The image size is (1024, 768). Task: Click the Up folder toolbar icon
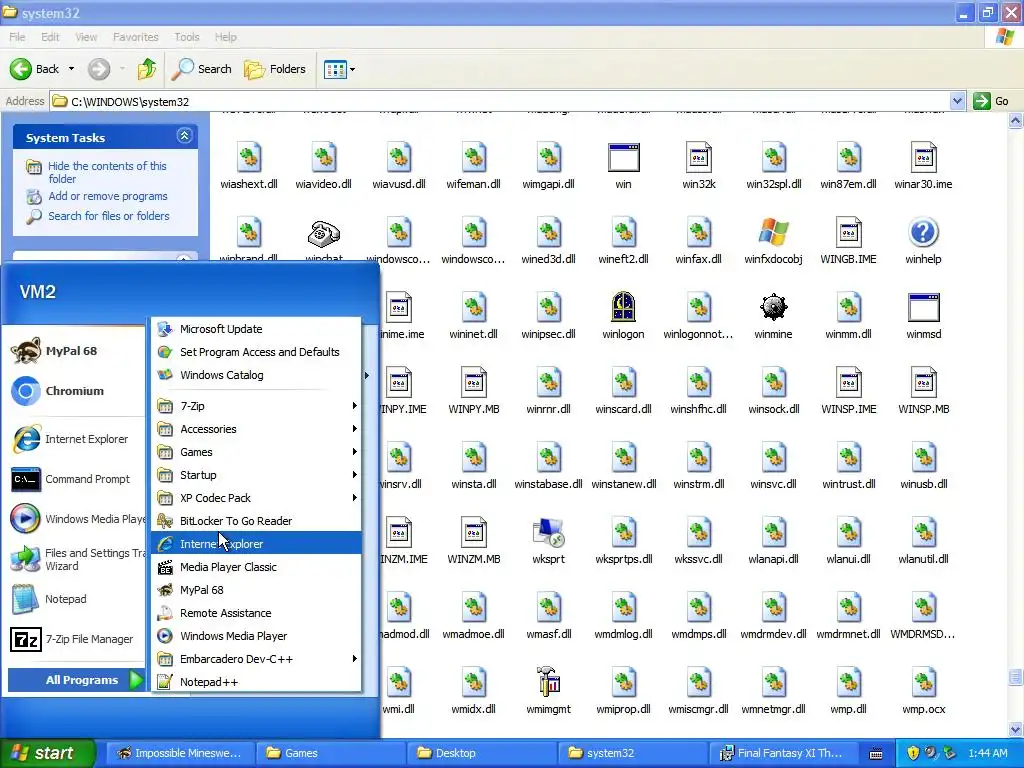[147, 69]
